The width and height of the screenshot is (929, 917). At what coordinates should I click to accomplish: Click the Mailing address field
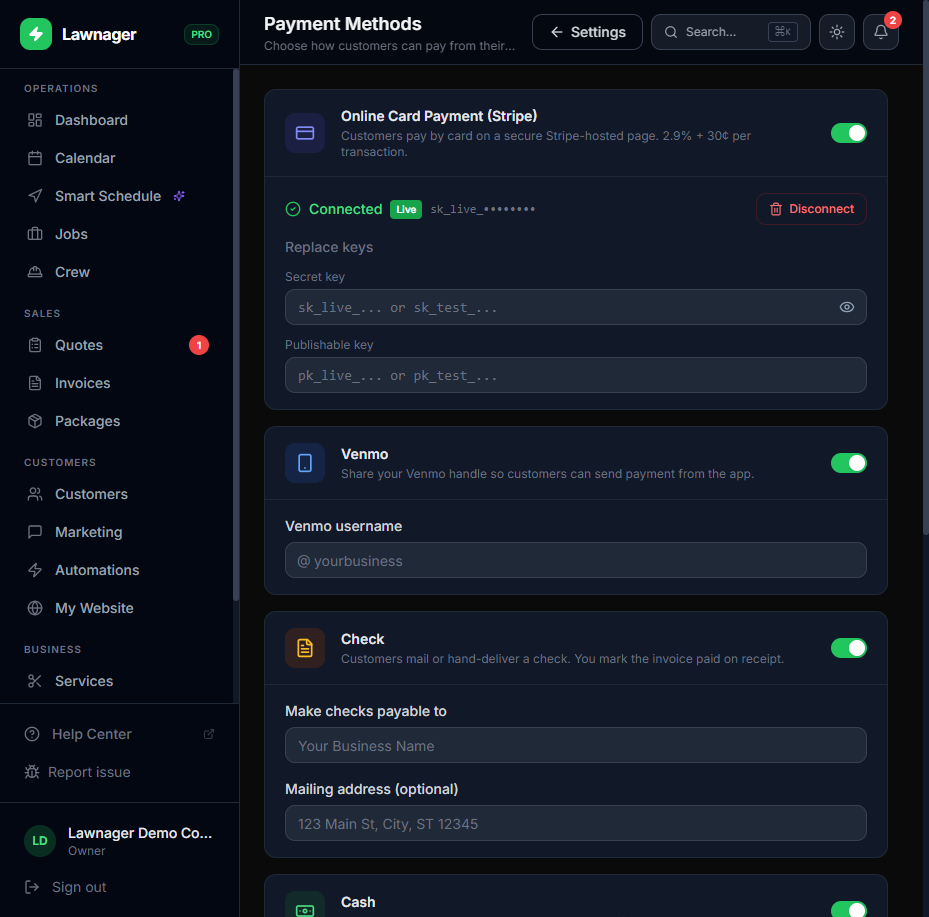[x=575, y=823]
